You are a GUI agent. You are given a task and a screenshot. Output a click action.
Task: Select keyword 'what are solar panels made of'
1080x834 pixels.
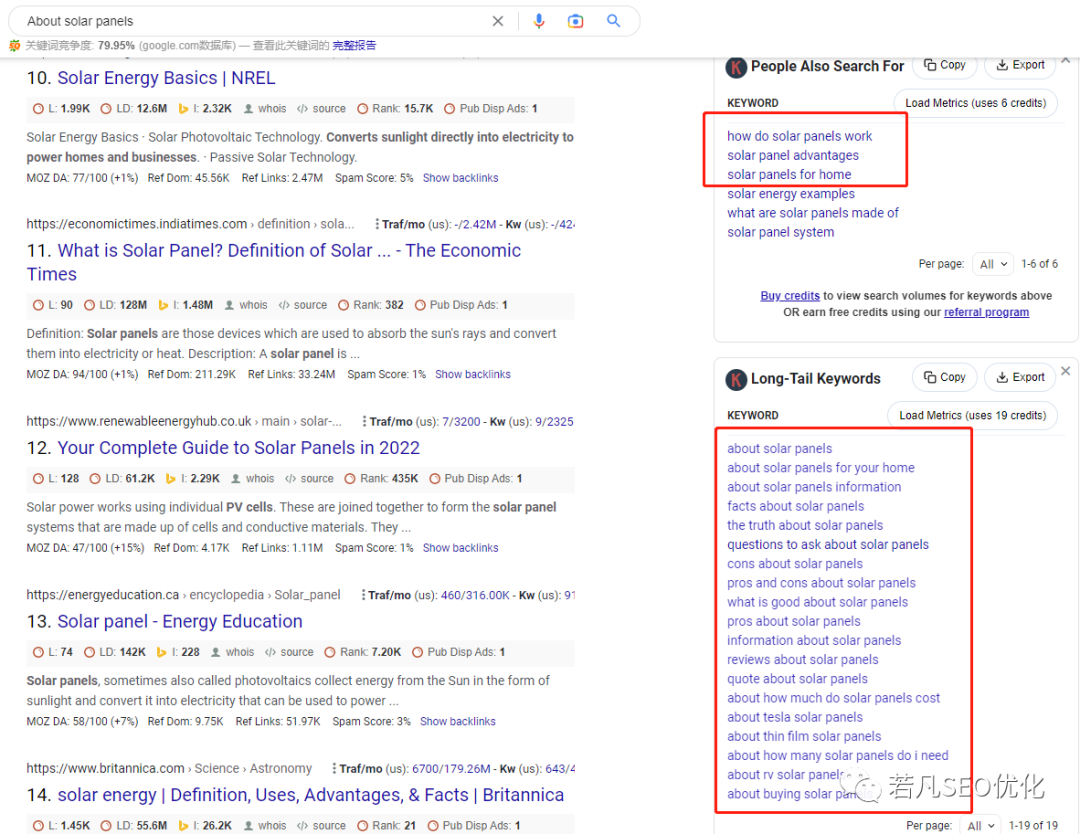(x=813, y=213)
